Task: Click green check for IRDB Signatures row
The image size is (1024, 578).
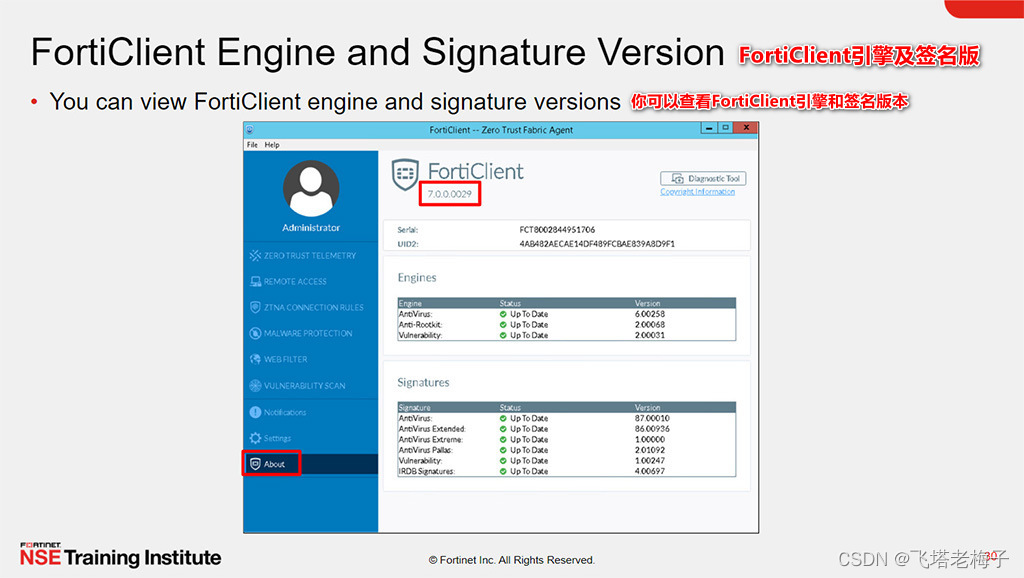Action: (x=503, y=471)
